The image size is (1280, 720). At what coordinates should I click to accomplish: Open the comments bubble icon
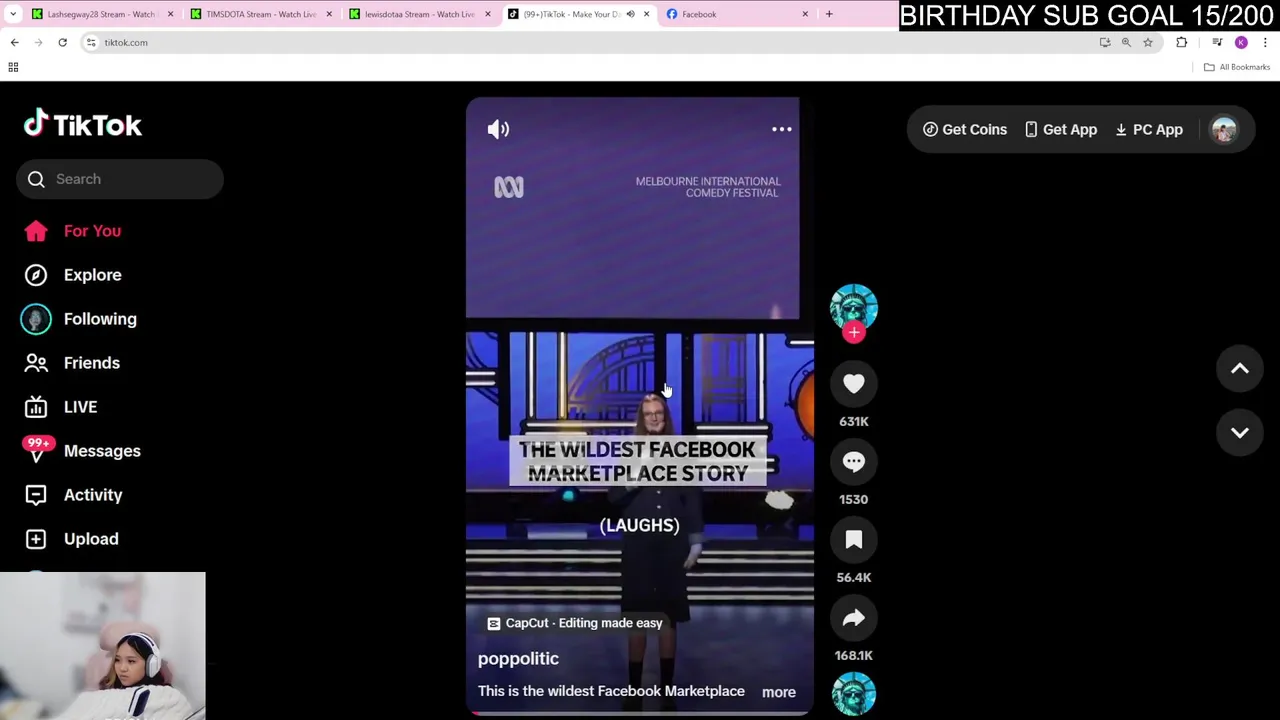pos(854,462)
